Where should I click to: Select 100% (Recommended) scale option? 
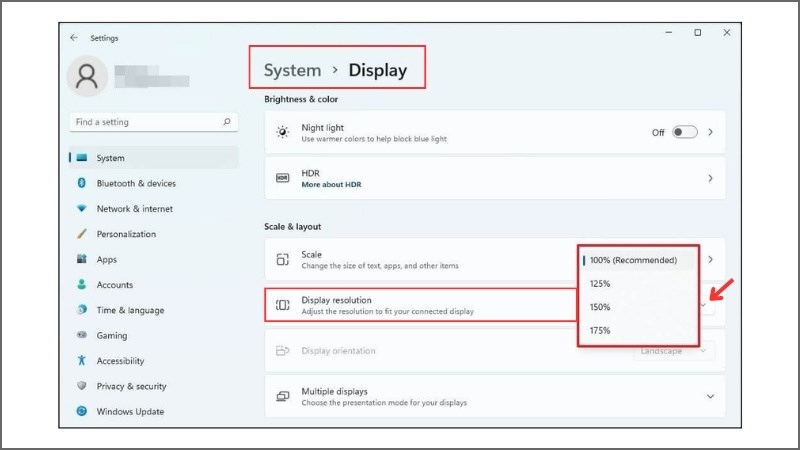coord(638,260)
